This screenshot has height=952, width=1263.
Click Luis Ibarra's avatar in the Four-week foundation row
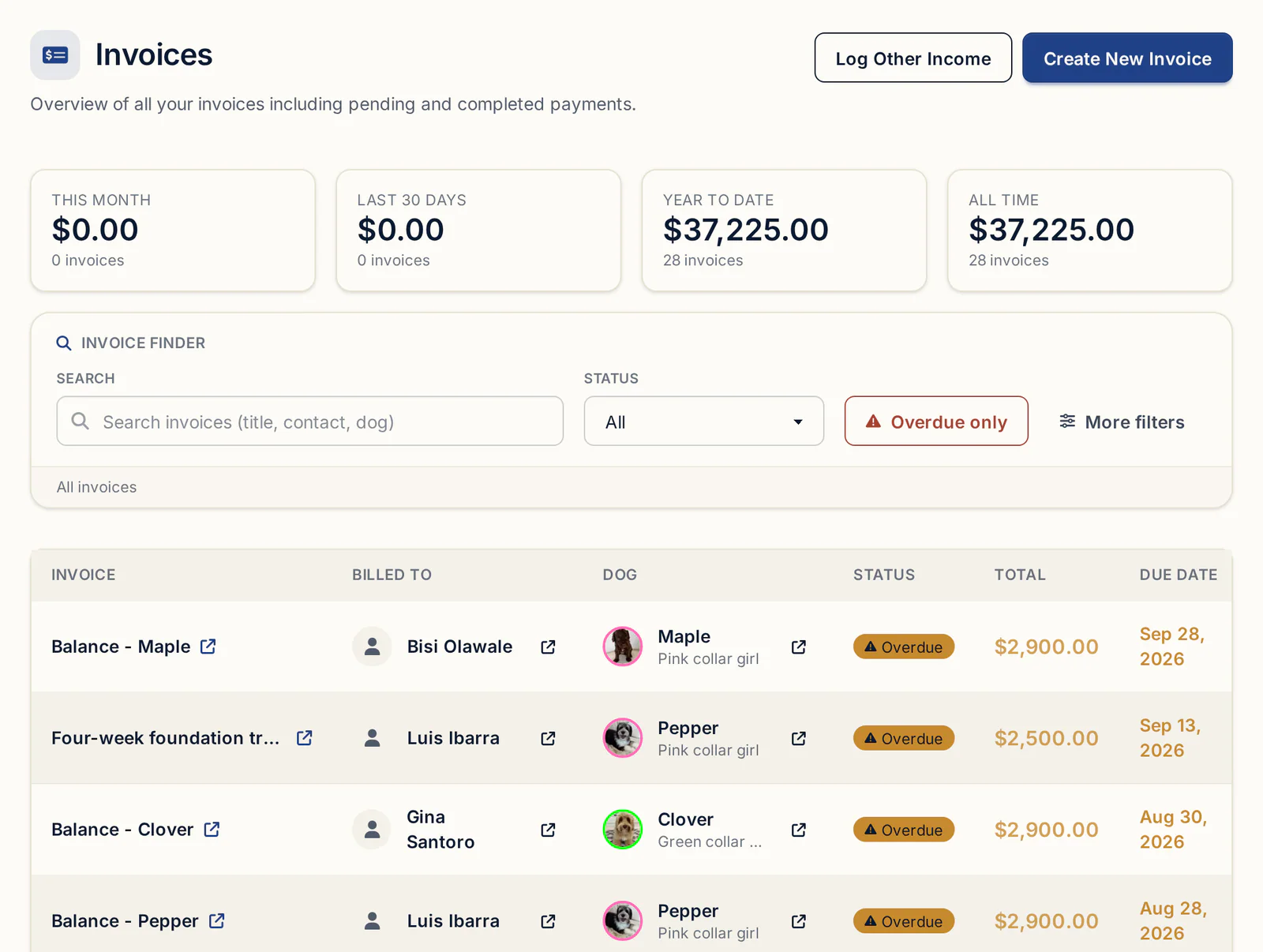coord(373,738)
